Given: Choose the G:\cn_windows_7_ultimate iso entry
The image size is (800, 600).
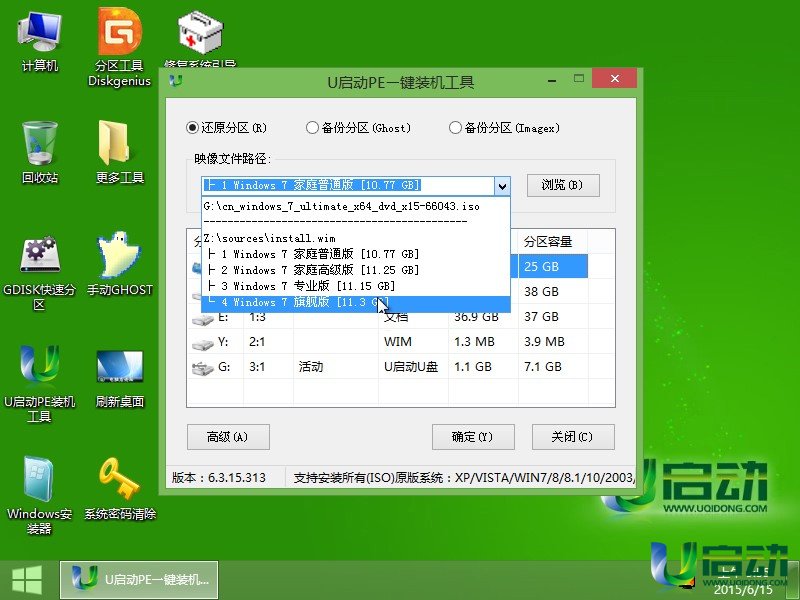Looking at the screenshot, I should pyautogui.click(x=356, y=207).
